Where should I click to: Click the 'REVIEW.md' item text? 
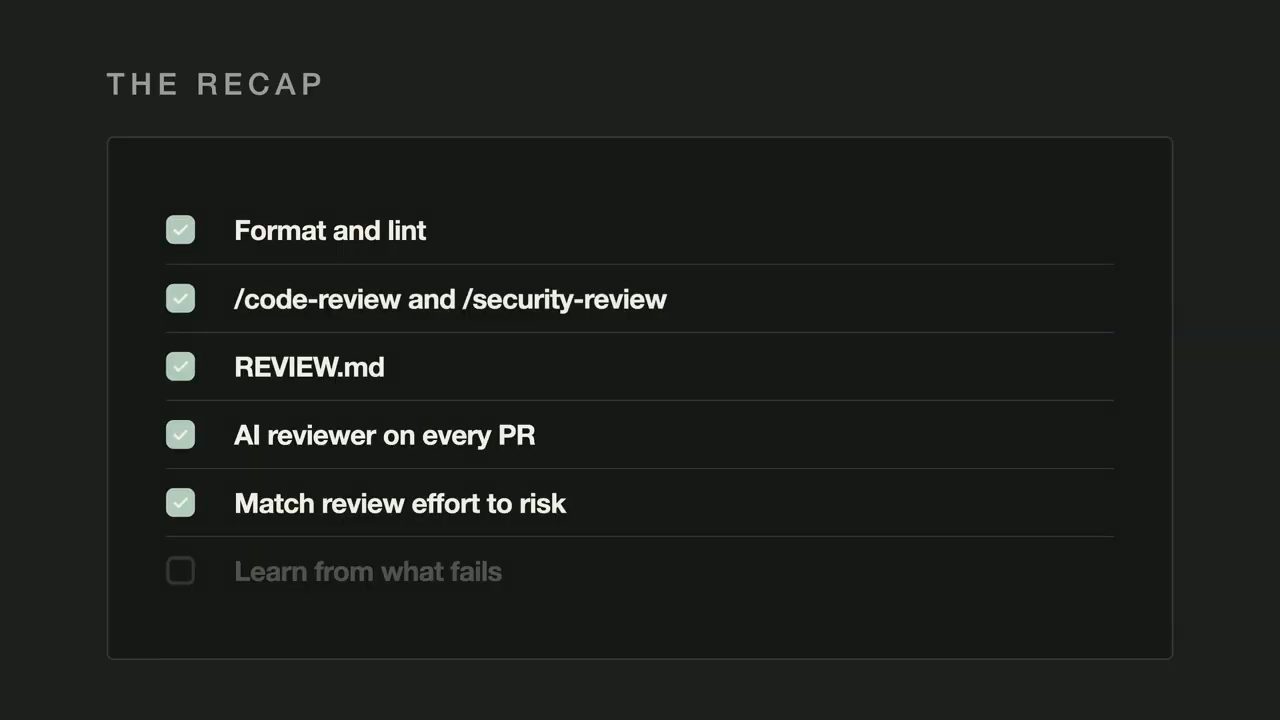309,367
